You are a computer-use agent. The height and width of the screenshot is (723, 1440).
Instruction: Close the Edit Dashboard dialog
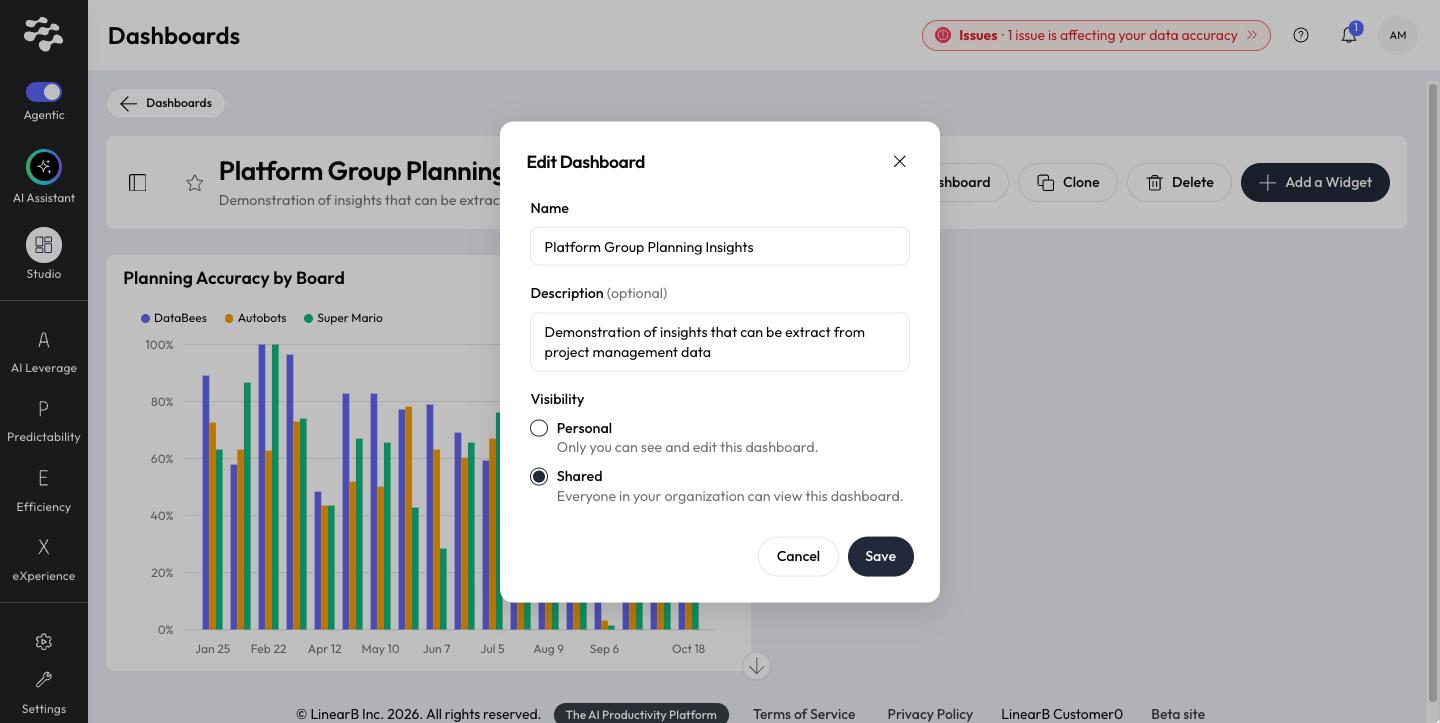[899, 161]
